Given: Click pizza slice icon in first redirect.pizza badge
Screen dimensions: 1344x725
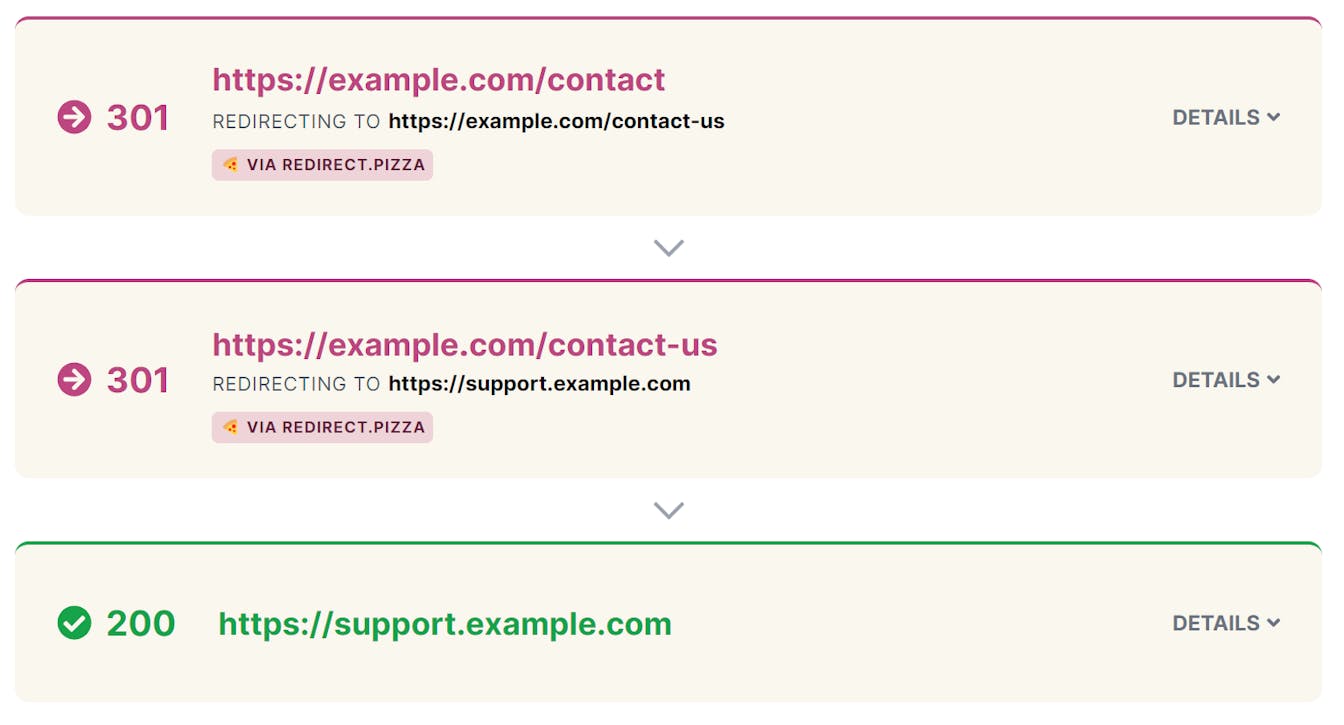Looking at the screenshot, I should click(231, 165).
